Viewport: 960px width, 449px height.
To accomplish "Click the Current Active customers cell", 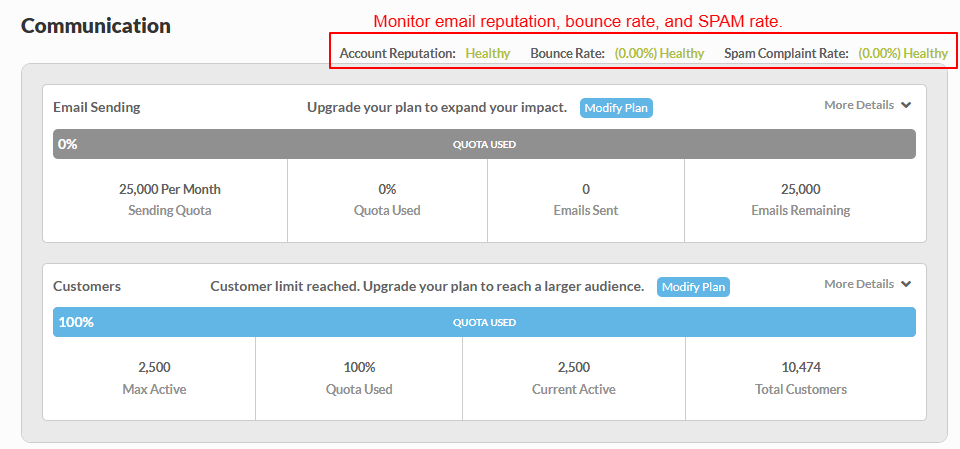I will (x=574, y=379).
